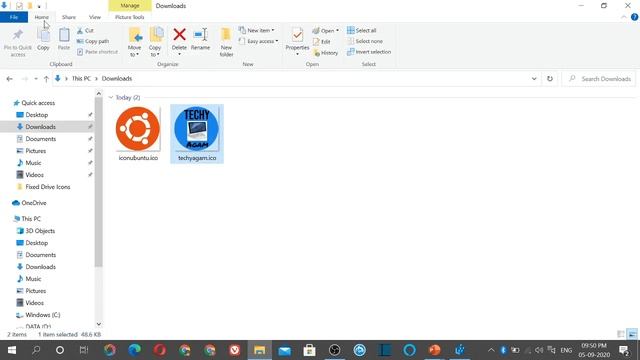
Task: Click Paste shortcut in ribbon
Action: 98,52
